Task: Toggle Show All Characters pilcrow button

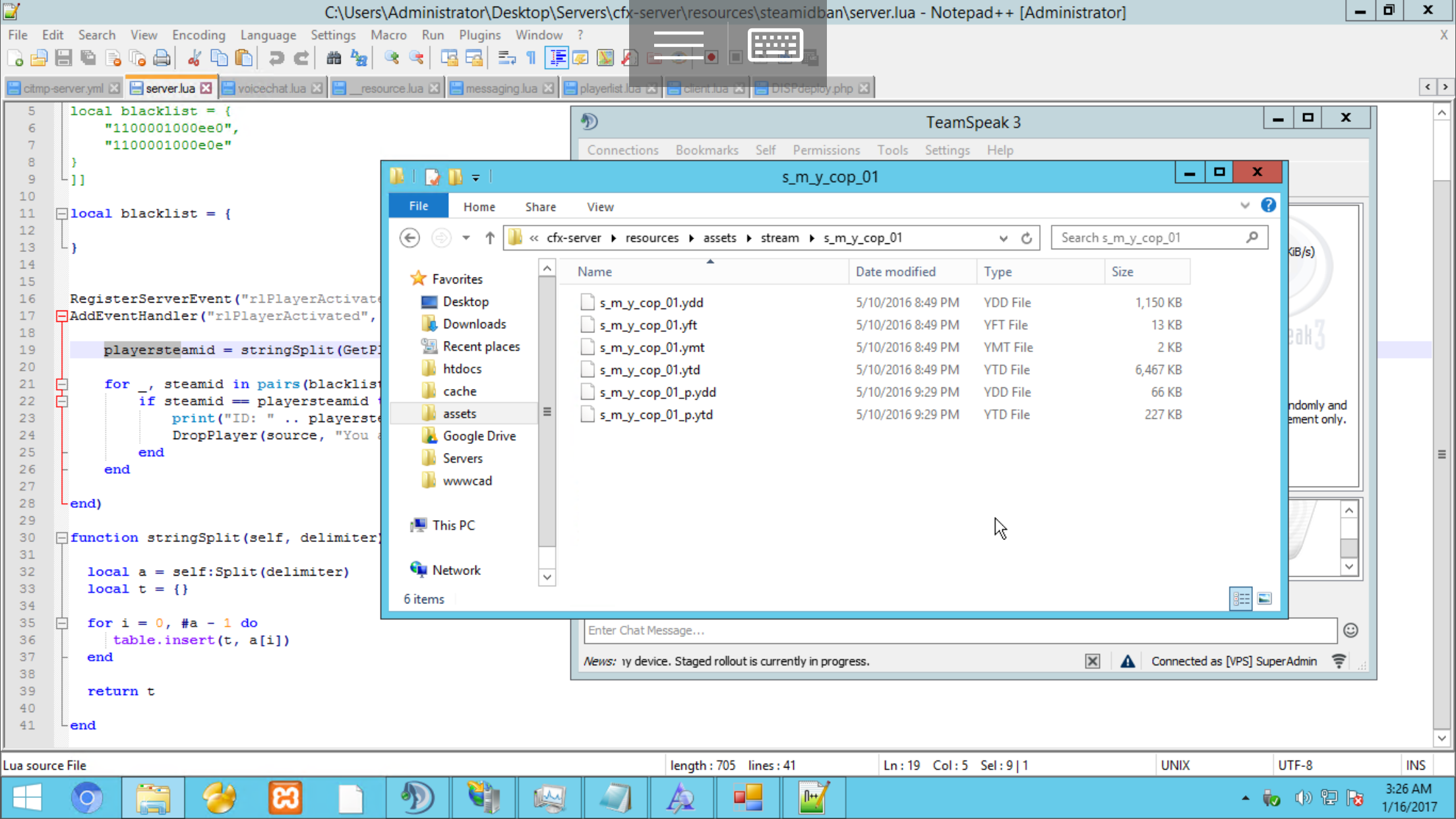Action: [531, 58]
